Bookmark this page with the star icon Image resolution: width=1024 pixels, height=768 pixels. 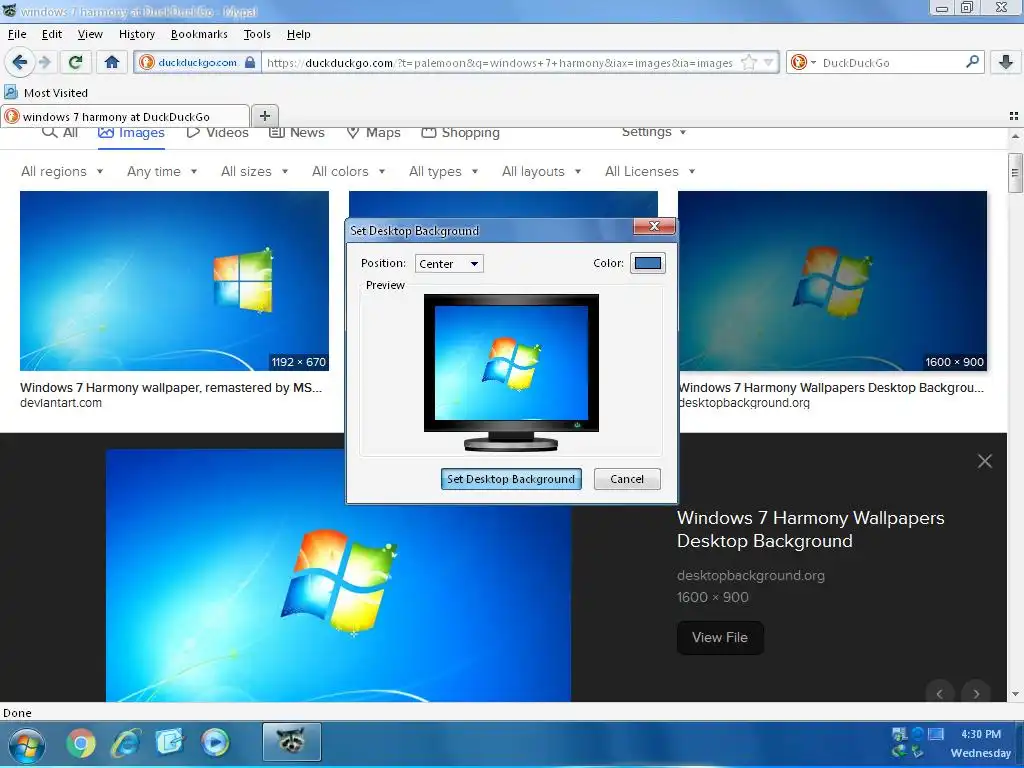coord(749,63)
